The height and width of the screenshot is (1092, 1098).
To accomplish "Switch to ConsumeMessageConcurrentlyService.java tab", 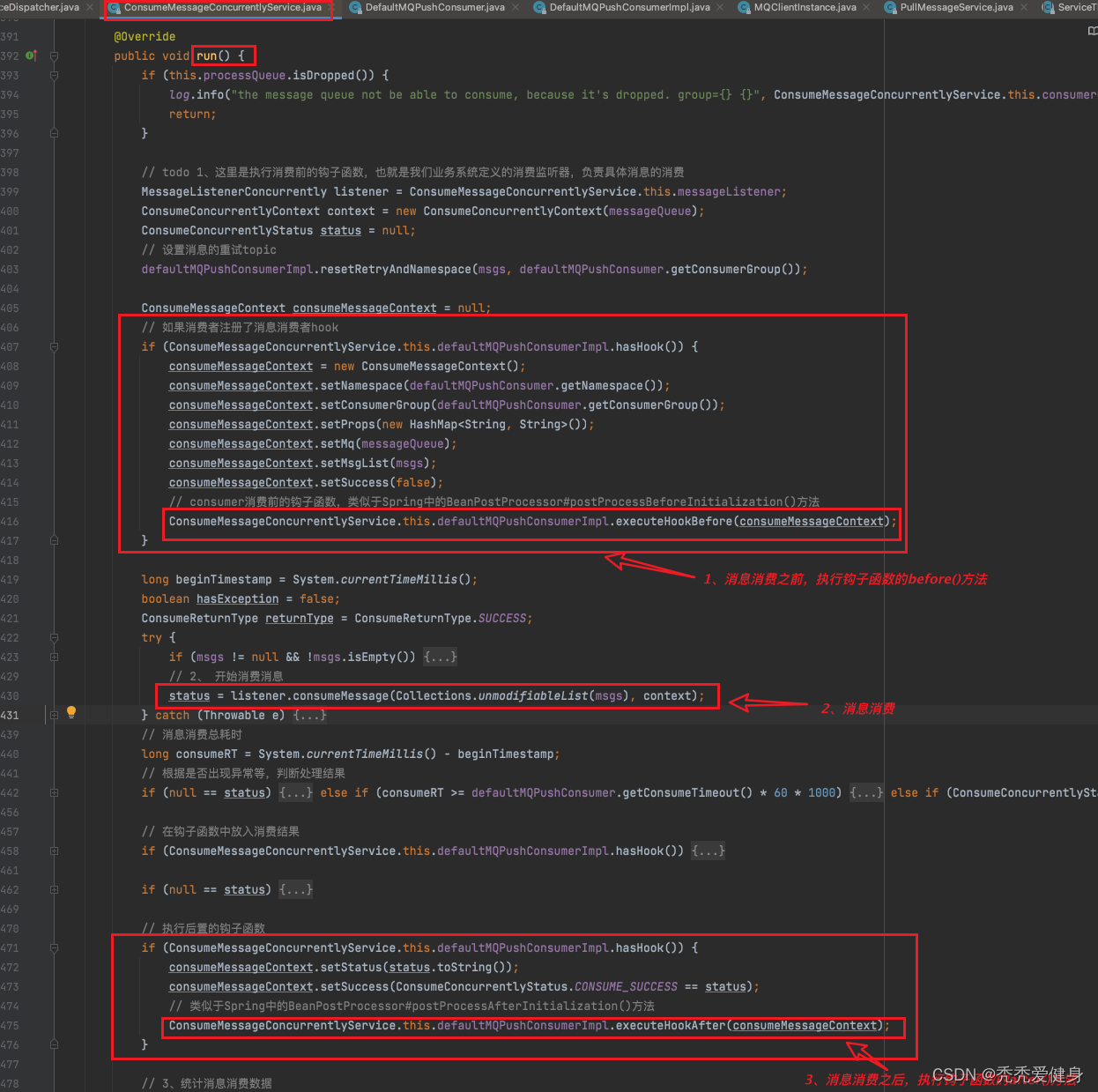I will [223, 7].
